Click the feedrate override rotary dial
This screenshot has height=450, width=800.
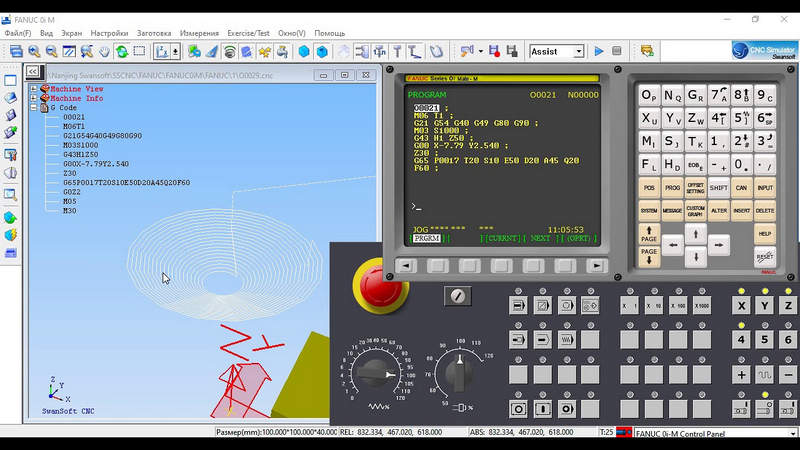375,374
